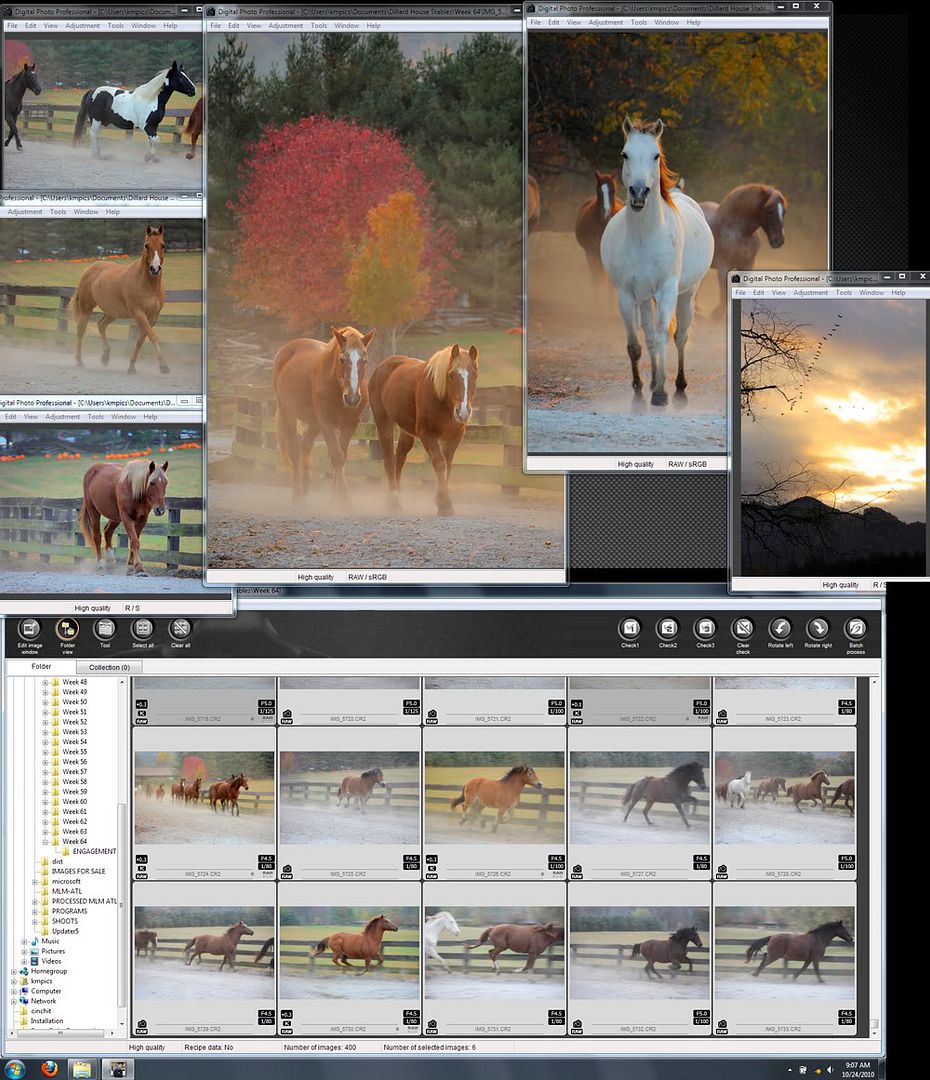Expand the microsoft folder node
930x1080 pixels.
coord(34,882)
